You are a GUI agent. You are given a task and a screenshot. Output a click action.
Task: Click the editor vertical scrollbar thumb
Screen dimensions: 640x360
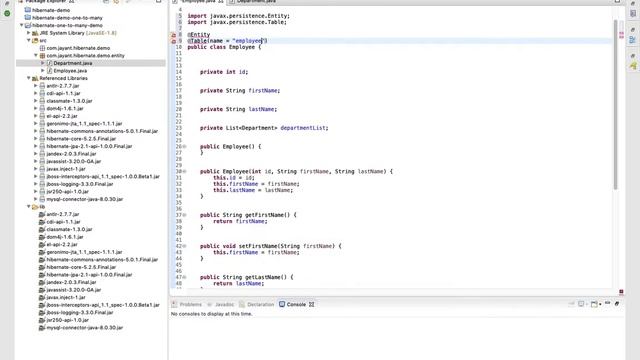pyautogui.click(x=616, y=104)
